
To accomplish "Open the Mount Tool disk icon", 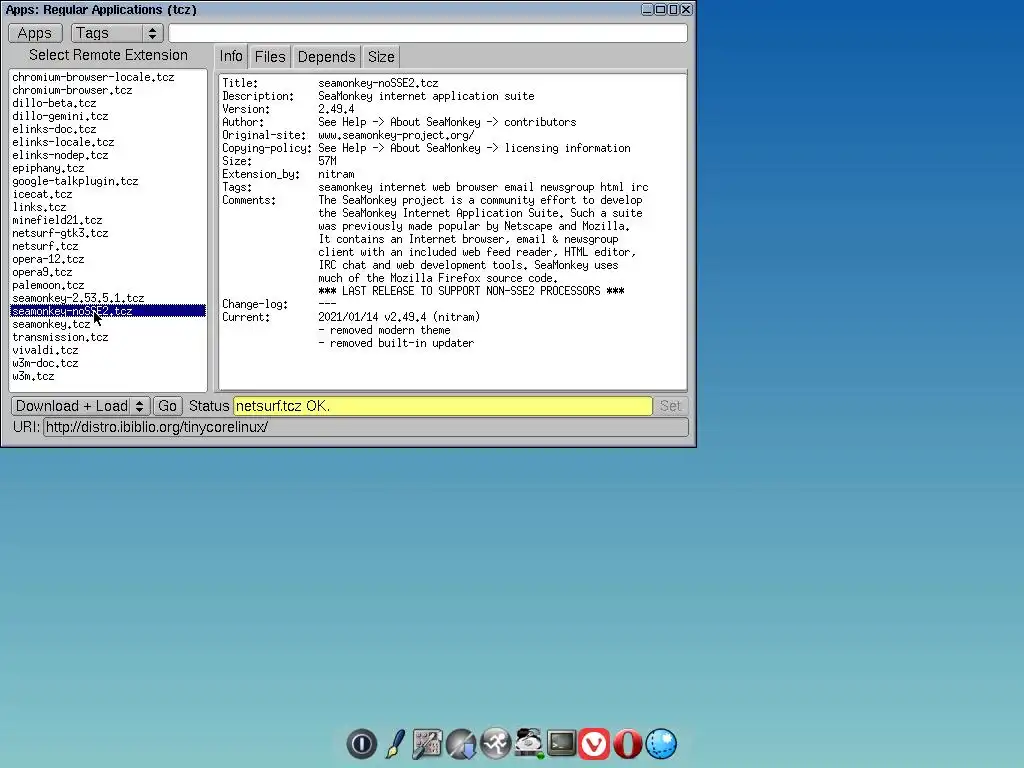I will pos(528,744).
